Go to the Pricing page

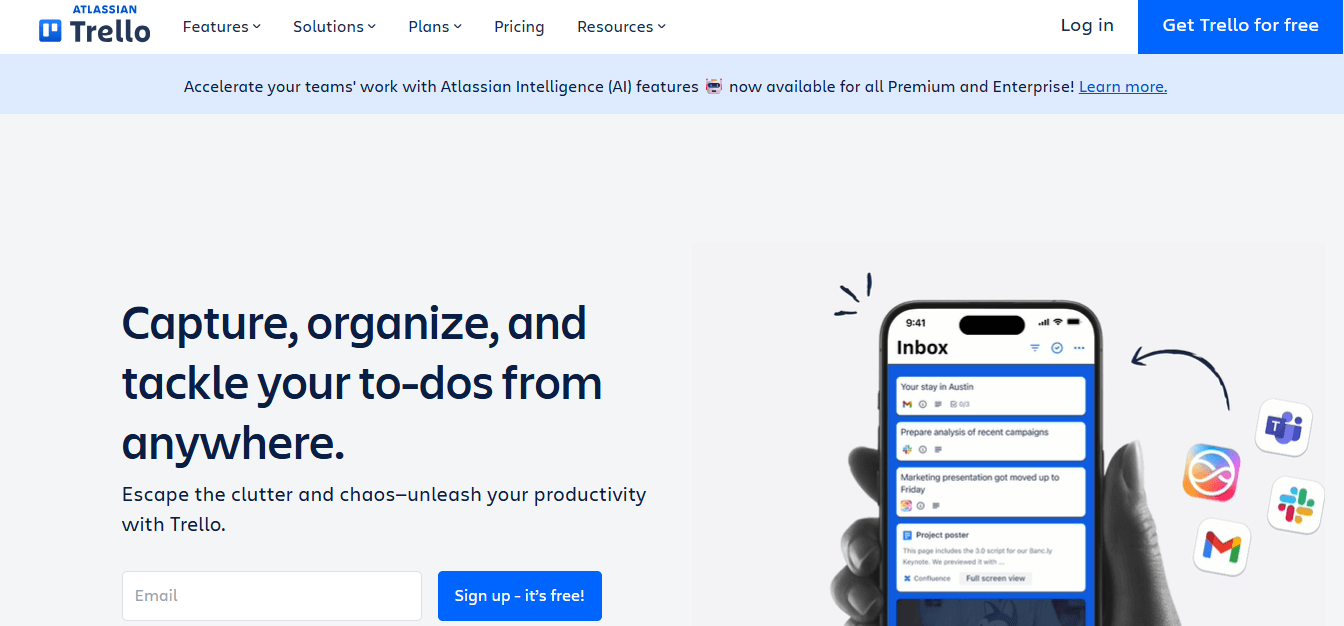[519, 27]
